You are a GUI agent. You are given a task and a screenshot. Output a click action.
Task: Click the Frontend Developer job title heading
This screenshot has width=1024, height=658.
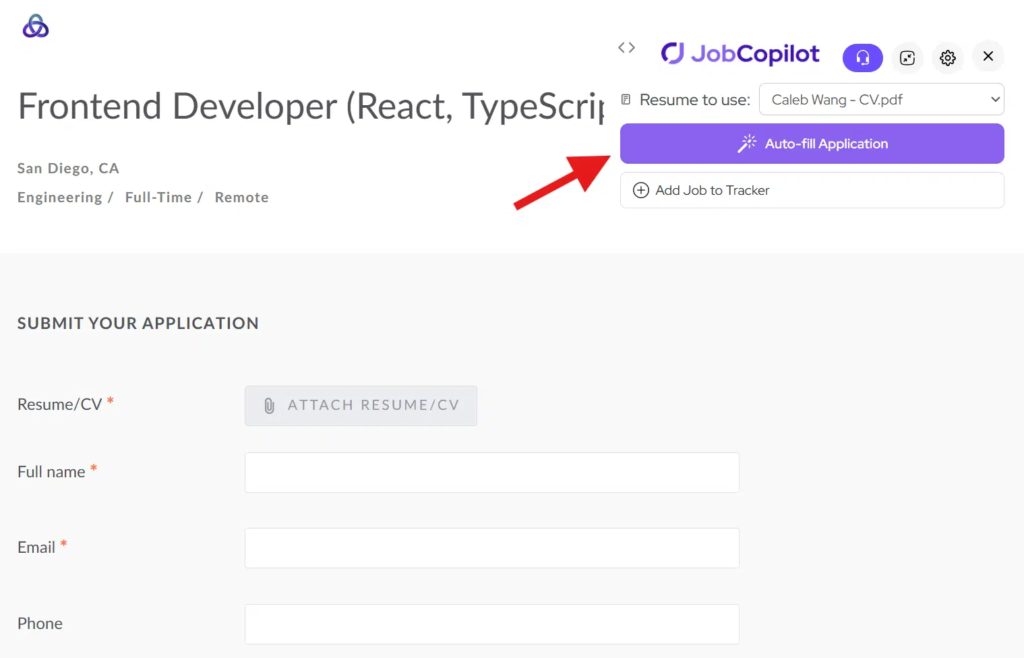[310, 106]
